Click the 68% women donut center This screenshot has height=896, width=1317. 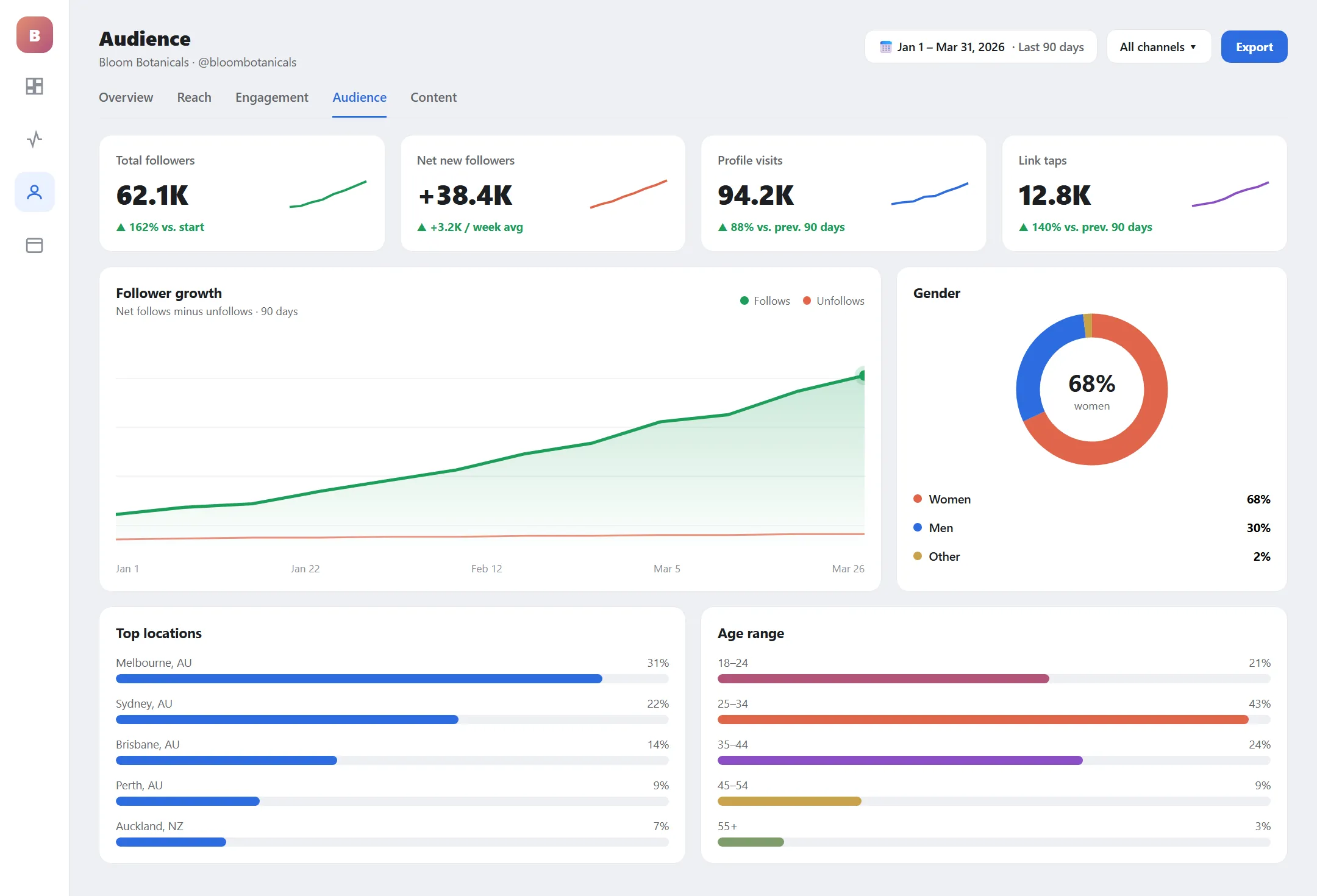coord(1092,390)
